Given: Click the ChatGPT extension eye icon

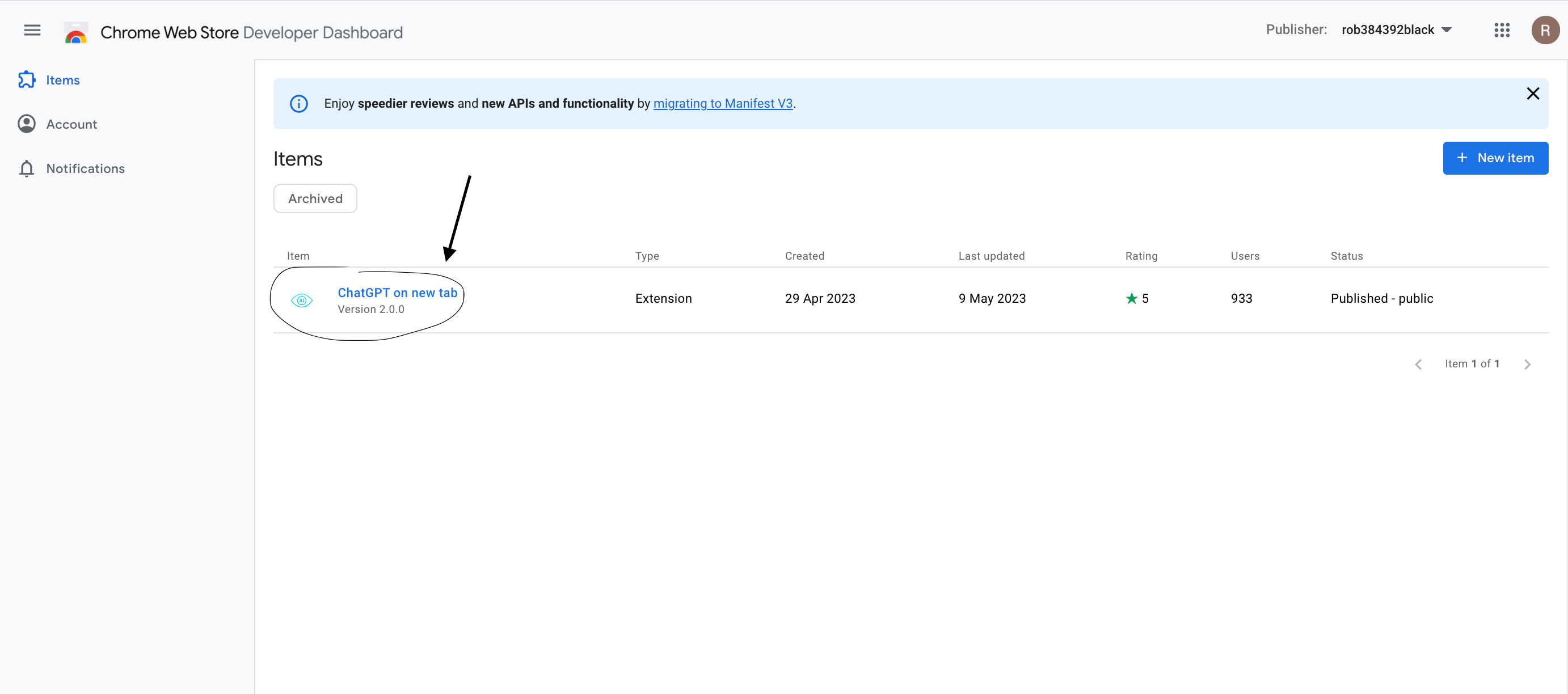Looking at the screenshot, I should coord(301,301).
